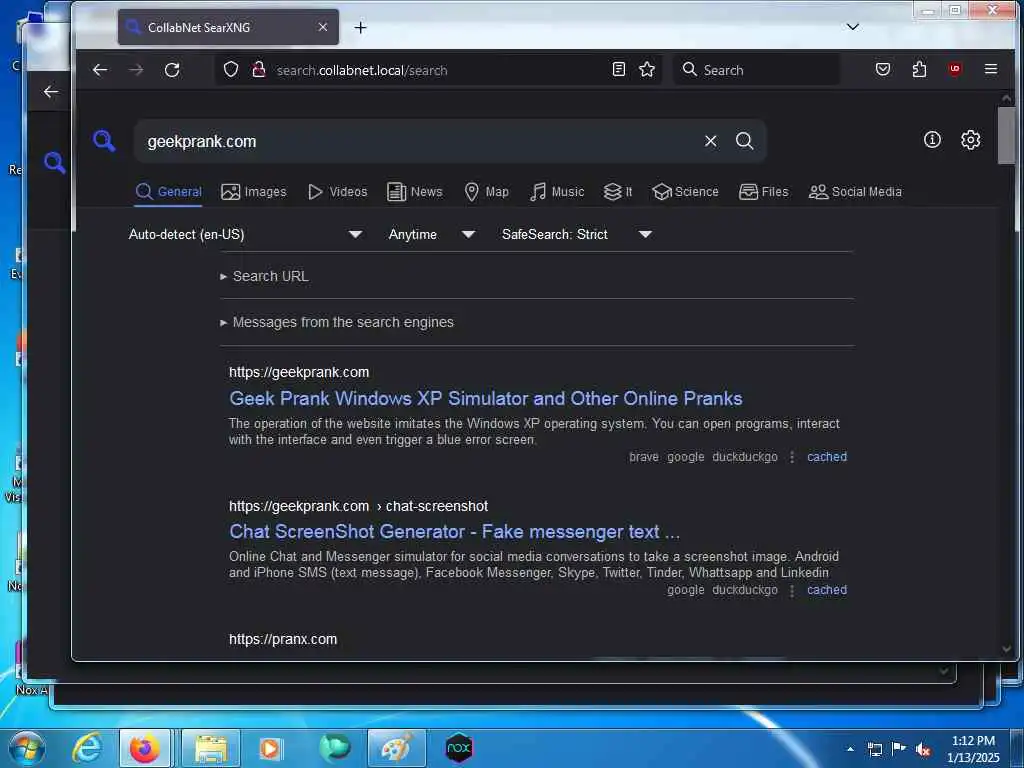
Task: Submit search with magnifier button
Action: point(744,141)
